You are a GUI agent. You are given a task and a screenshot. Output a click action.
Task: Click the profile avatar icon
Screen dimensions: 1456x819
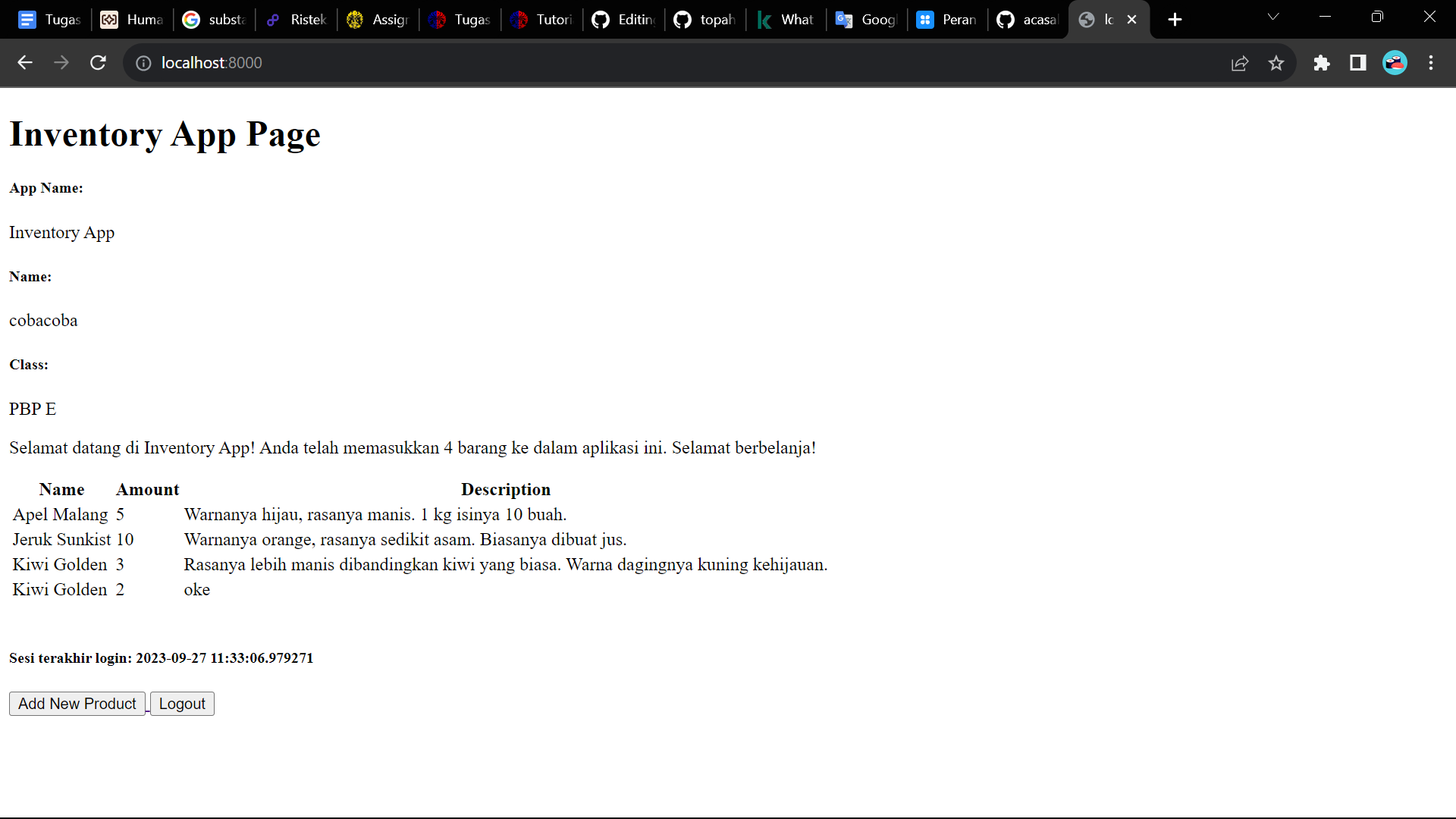point(1395,63)
